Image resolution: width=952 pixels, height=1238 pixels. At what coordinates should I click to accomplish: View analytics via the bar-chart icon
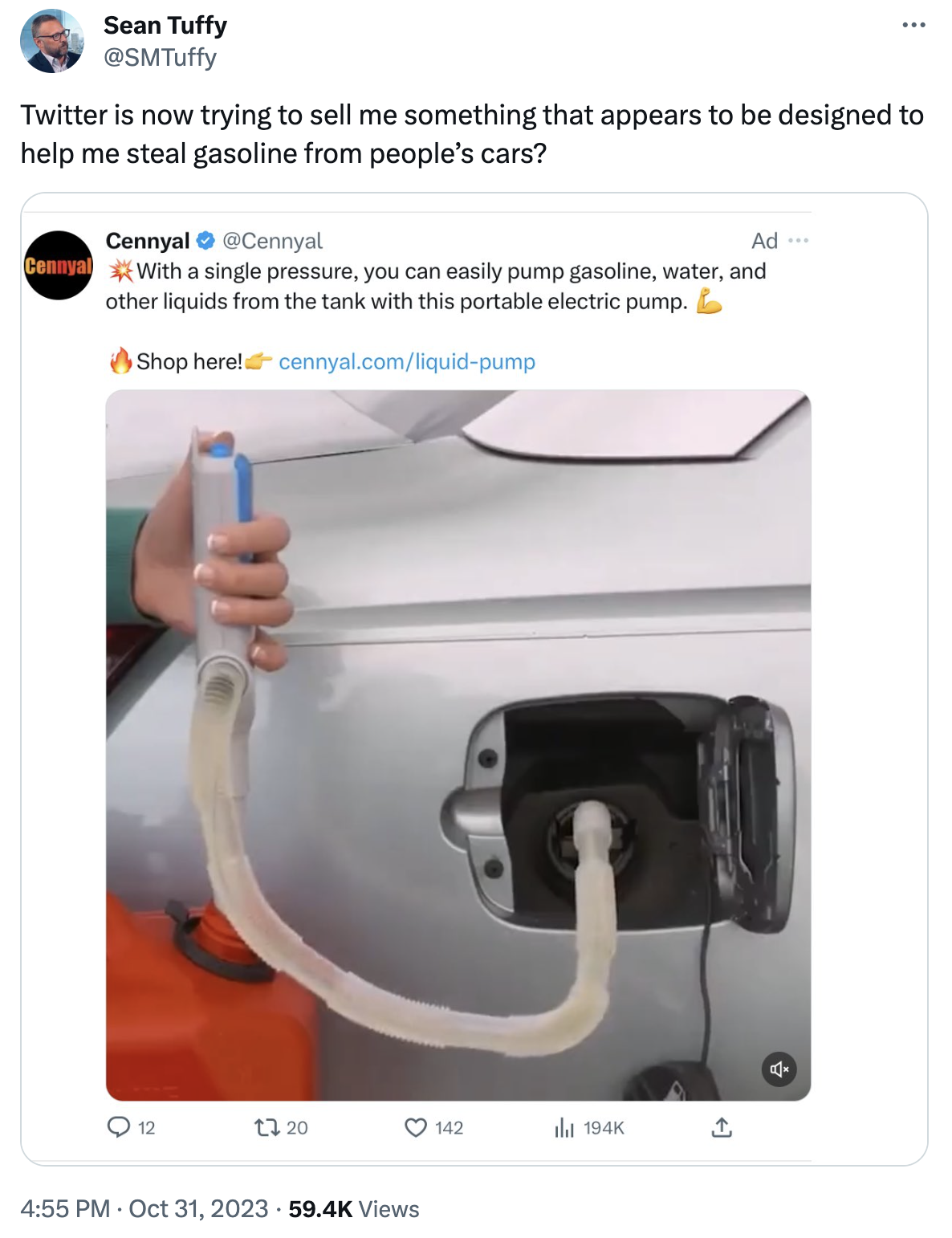(x=564, y=1128)
